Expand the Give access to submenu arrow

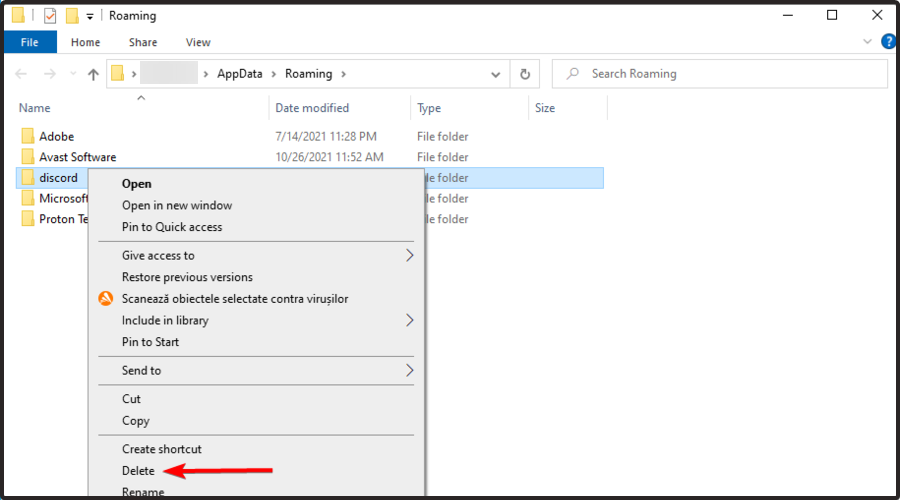click(x=409, y=255)
